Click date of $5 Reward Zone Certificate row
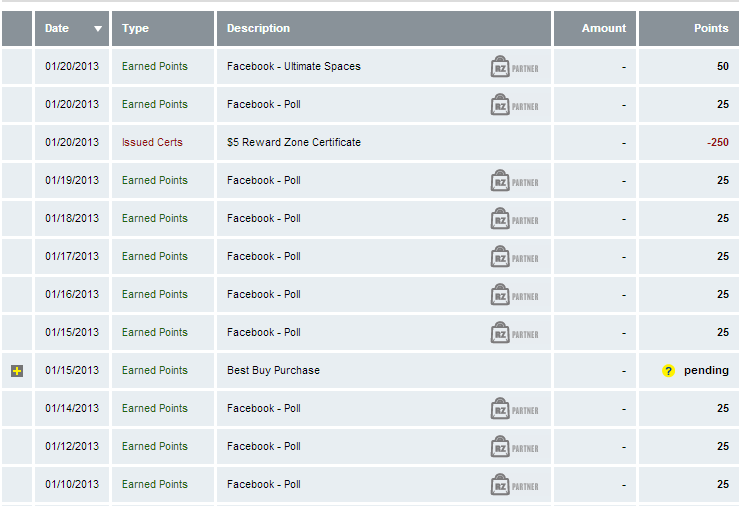Screen dimensions: 748x506 click(72, 142)
